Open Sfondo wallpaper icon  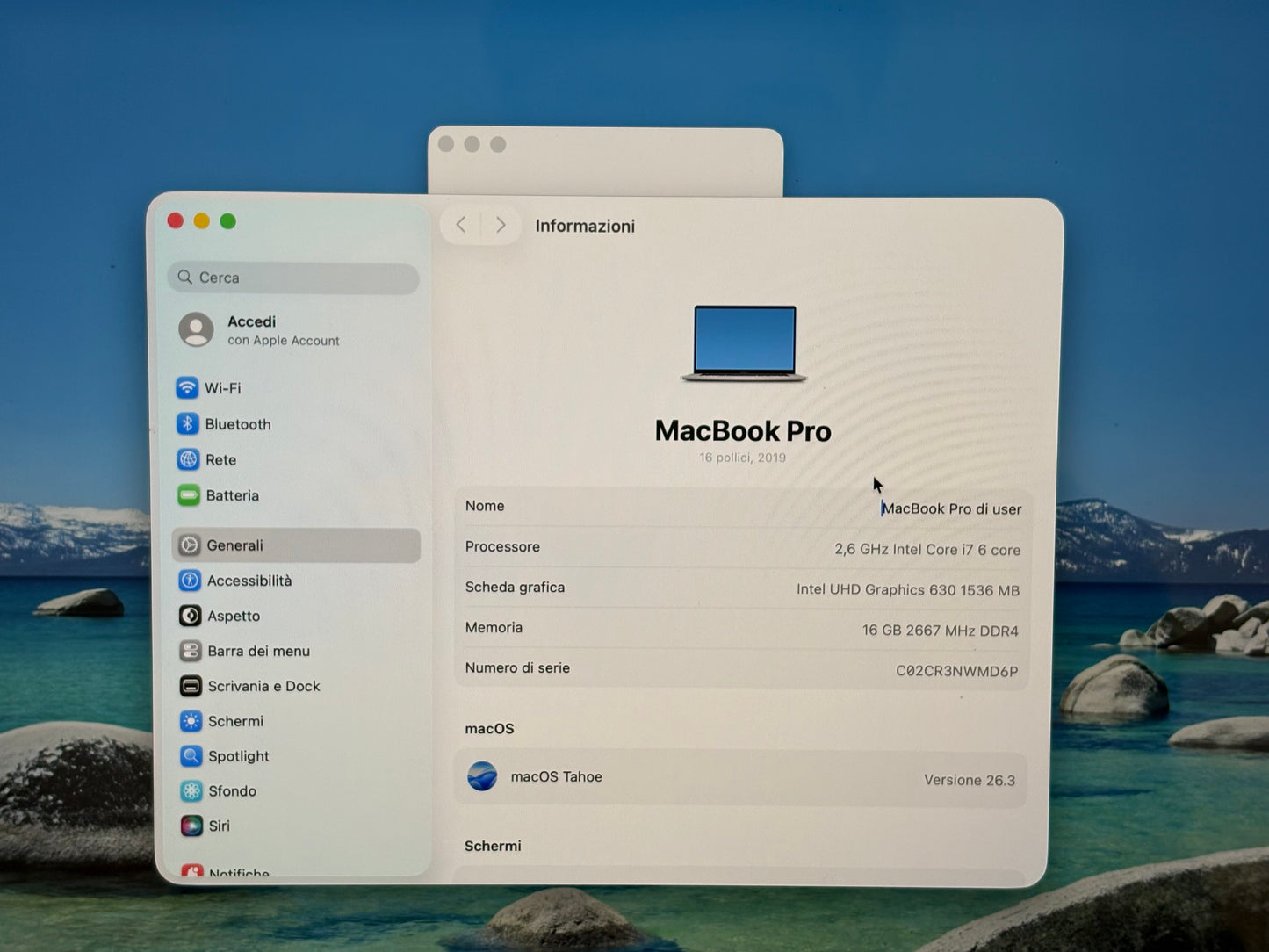click(191, 790)
